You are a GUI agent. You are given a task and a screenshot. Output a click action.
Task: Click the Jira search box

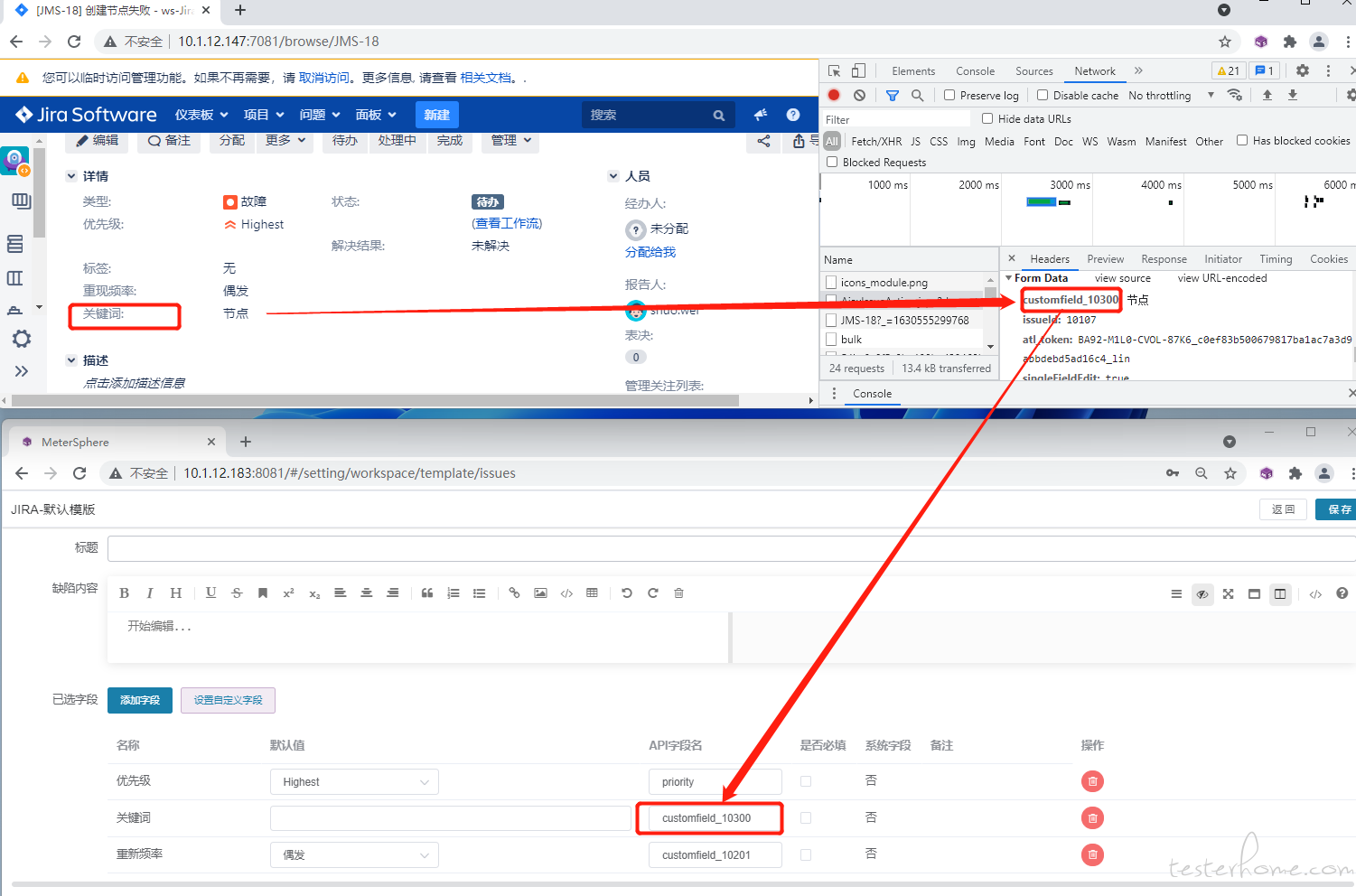click(658, 115)
